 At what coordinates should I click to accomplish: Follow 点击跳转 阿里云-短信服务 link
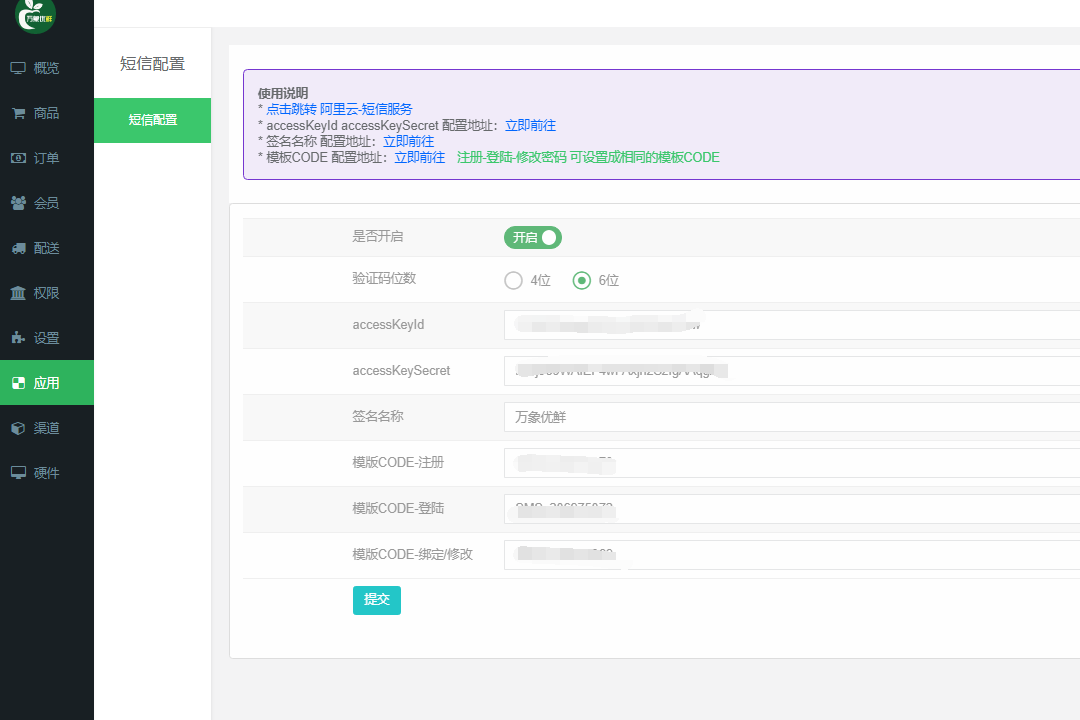click(340, 109)
